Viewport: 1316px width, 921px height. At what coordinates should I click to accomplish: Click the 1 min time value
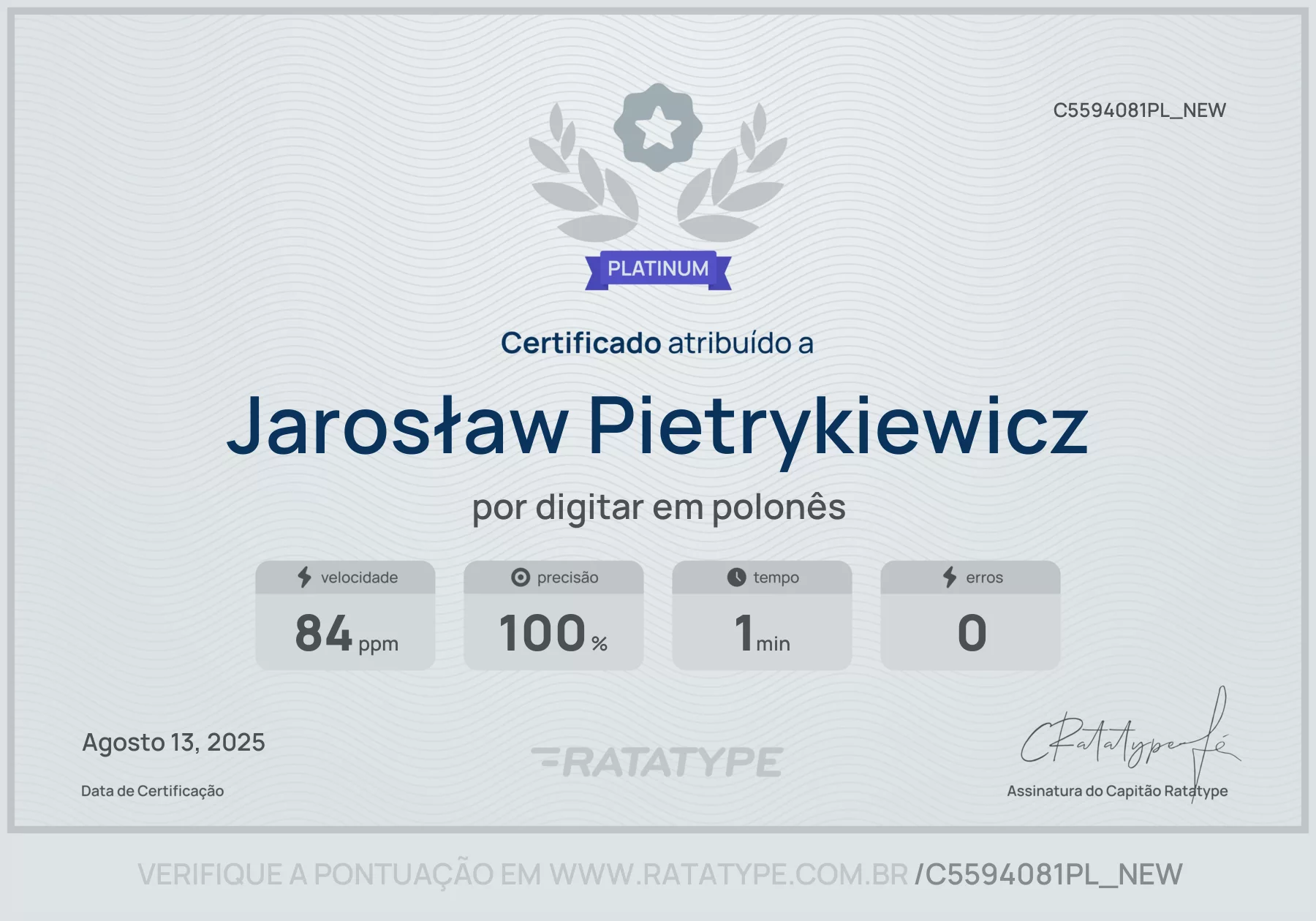coord(762,633)
